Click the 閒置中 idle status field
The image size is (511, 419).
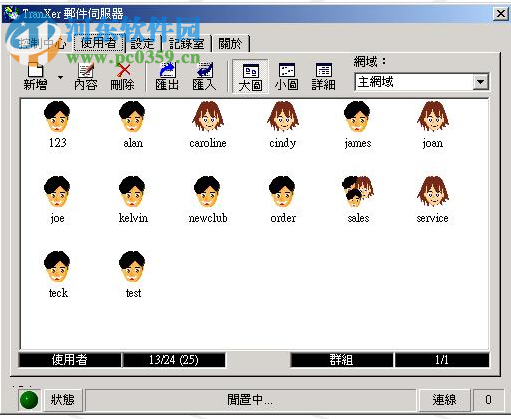click(250, 400)
